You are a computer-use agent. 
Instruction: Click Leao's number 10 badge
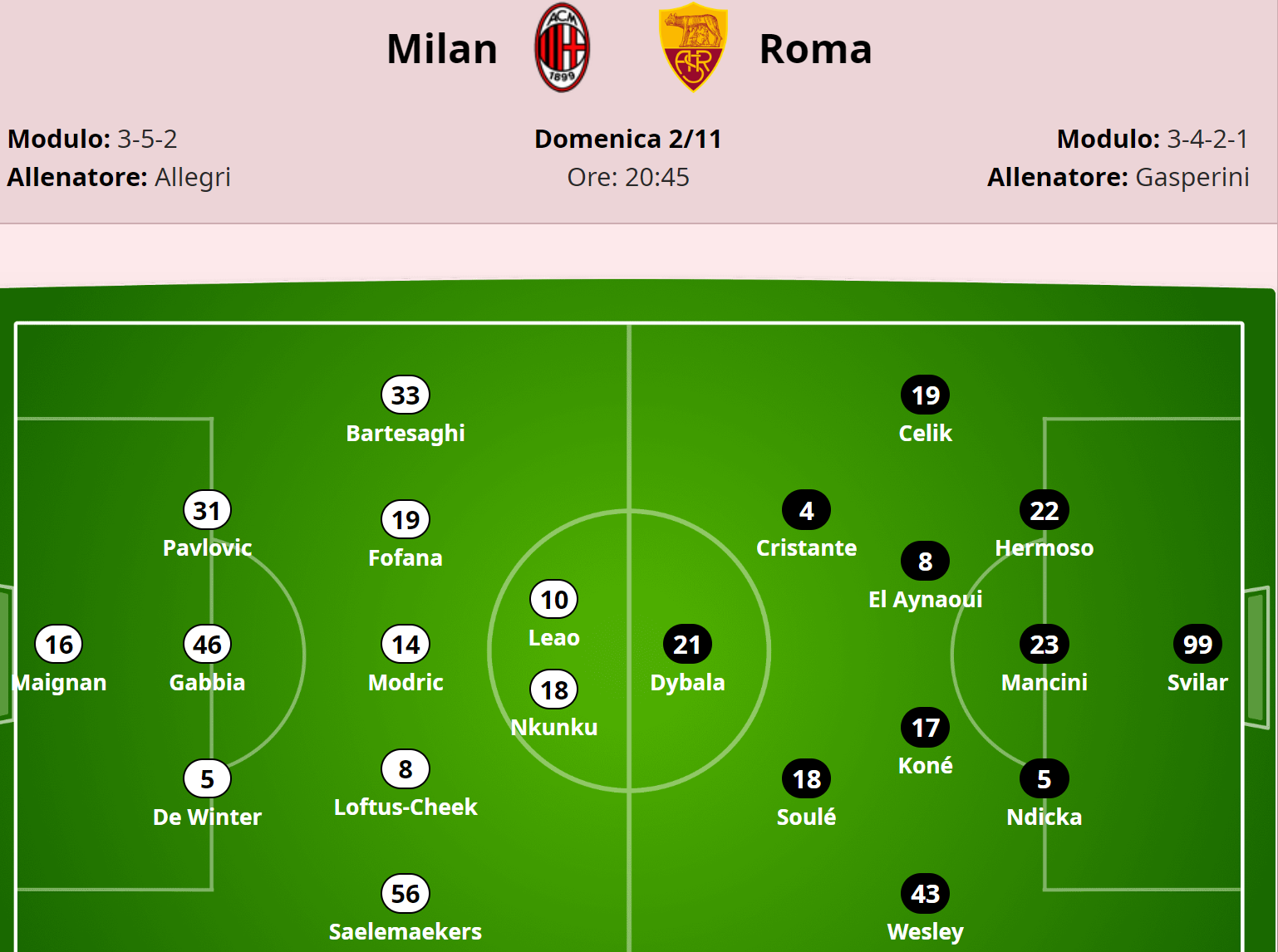tap(554, 600)
